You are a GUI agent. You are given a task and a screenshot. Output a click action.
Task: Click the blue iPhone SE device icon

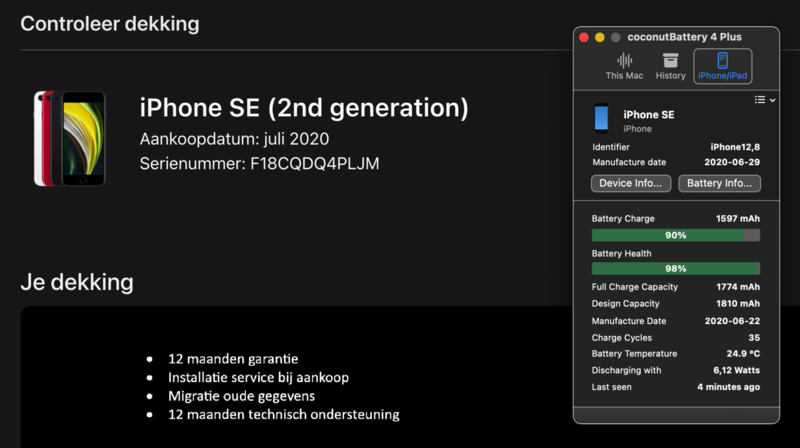click(602, 118)
